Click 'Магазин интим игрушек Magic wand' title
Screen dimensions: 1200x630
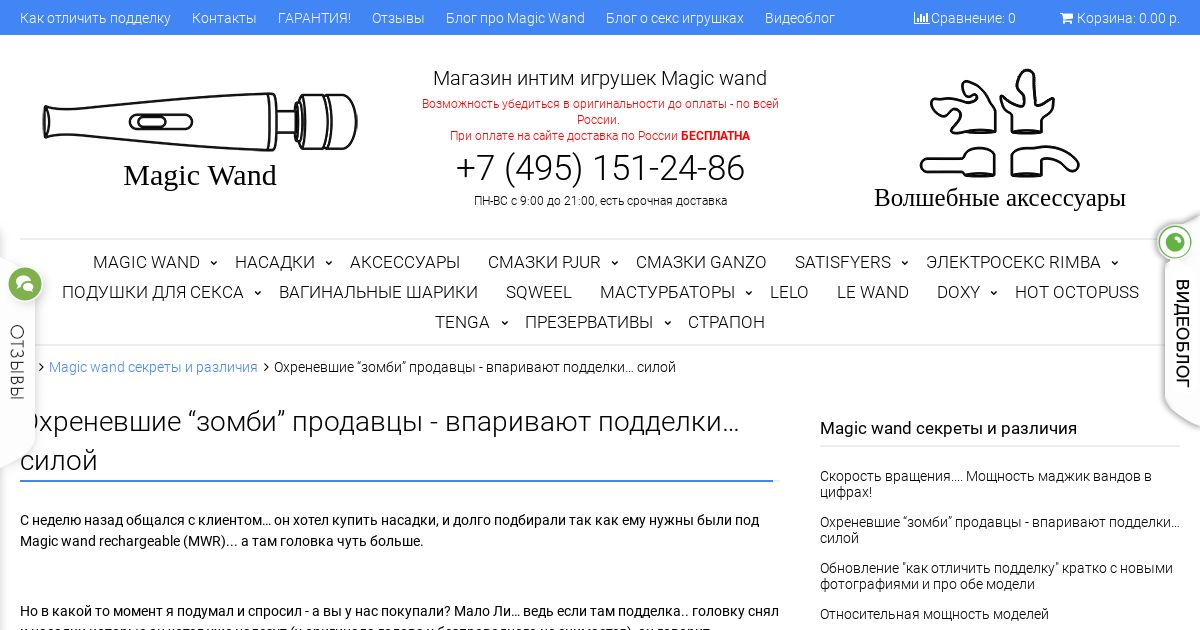600,78
